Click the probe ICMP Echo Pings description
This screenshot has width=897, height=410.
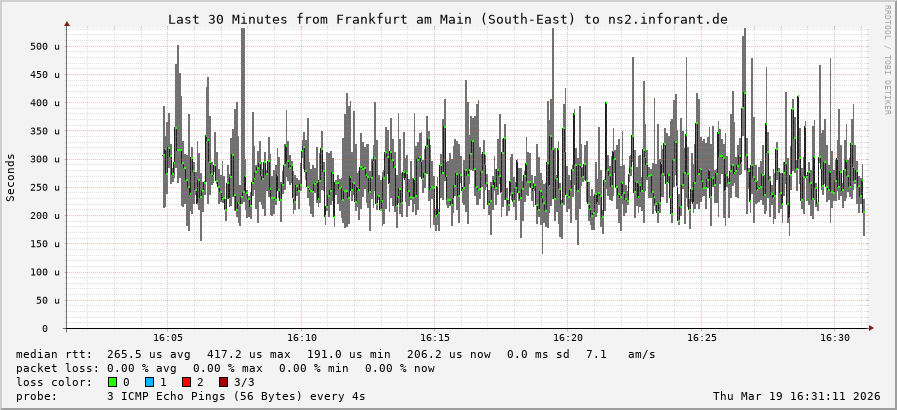[236, 396]
